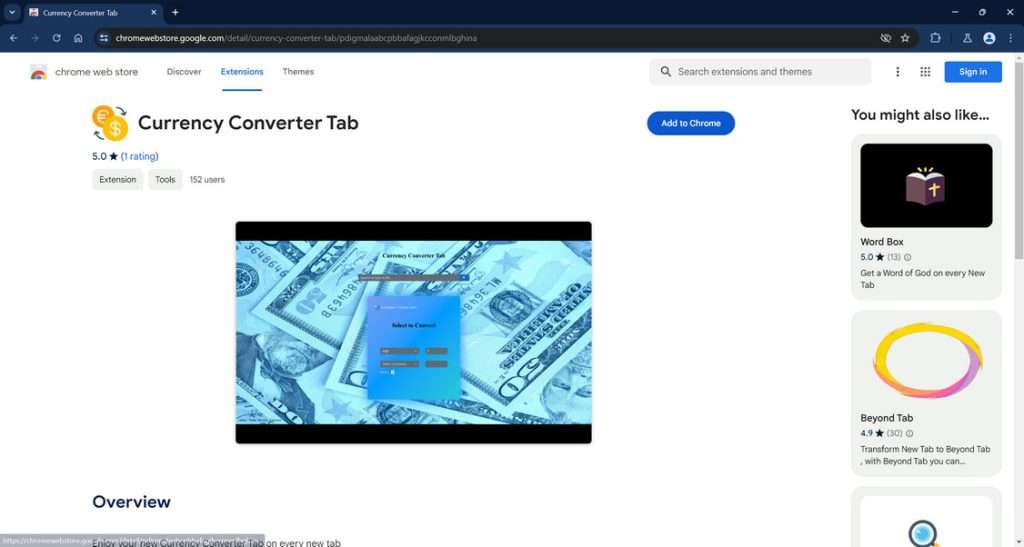Viewport: 1024px width, 547px height.
Task: Open the Google apps grid icon
Action: pos(925,72)
